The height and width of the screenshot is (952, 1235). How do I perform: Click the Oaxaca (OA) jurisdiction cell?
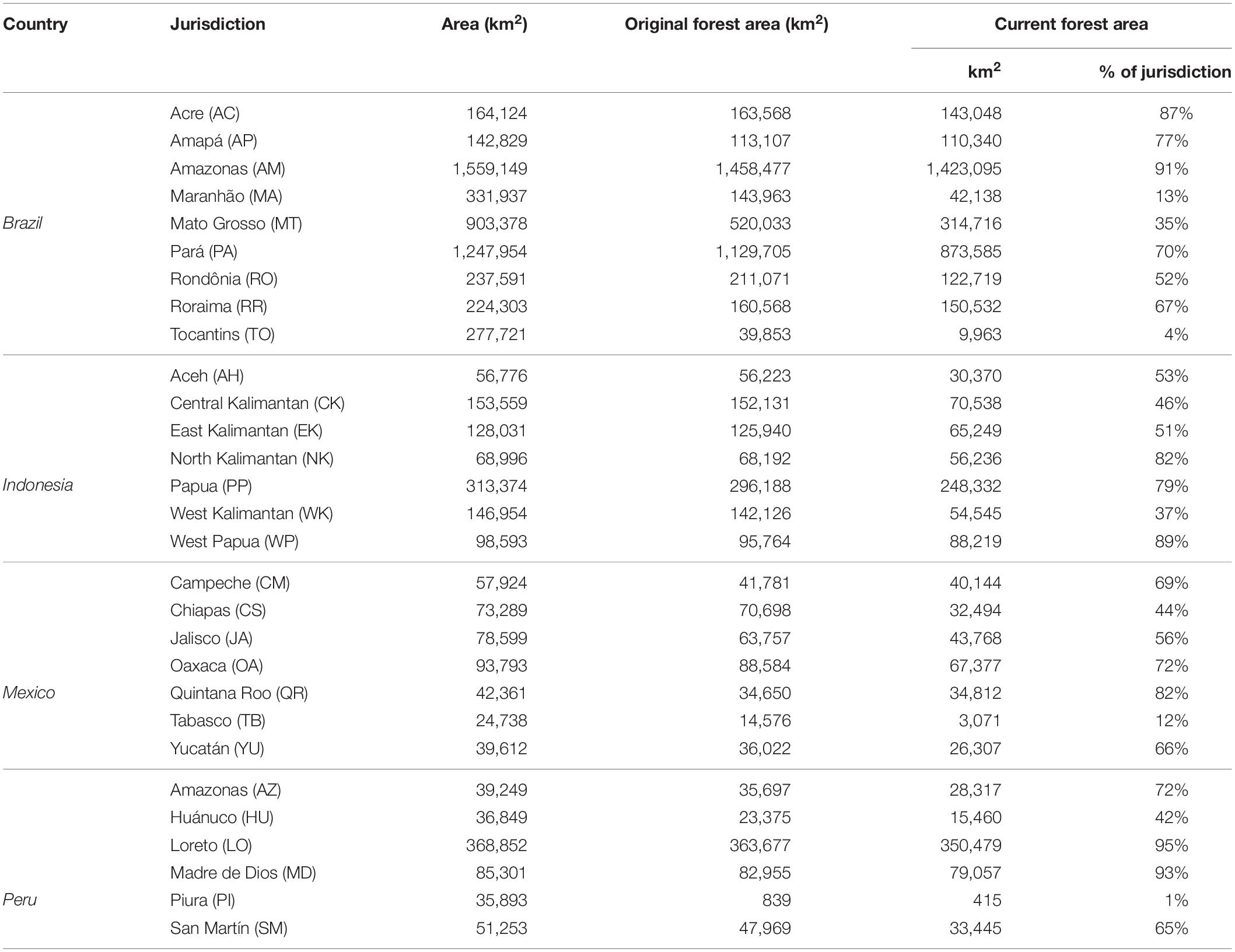[x=216, y=666]
